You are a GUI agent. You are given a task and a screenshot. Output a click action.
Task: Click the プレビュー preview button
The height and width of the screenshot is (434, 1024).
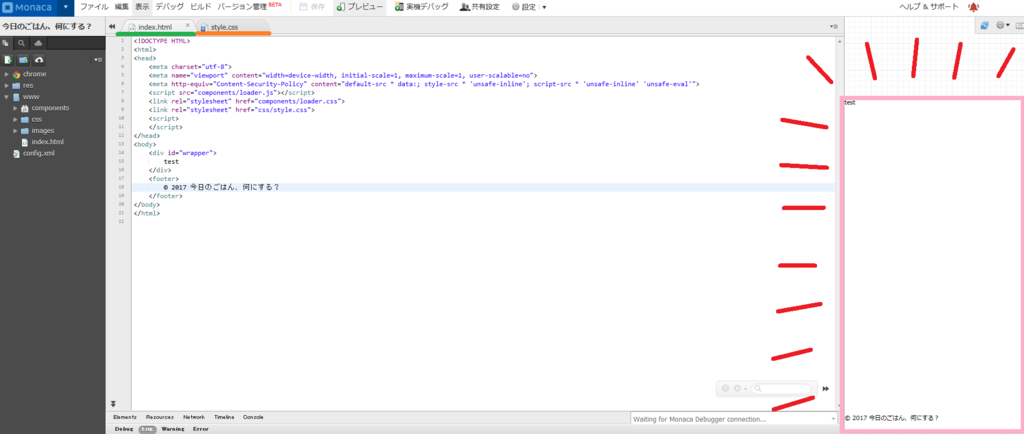[359, 7]
